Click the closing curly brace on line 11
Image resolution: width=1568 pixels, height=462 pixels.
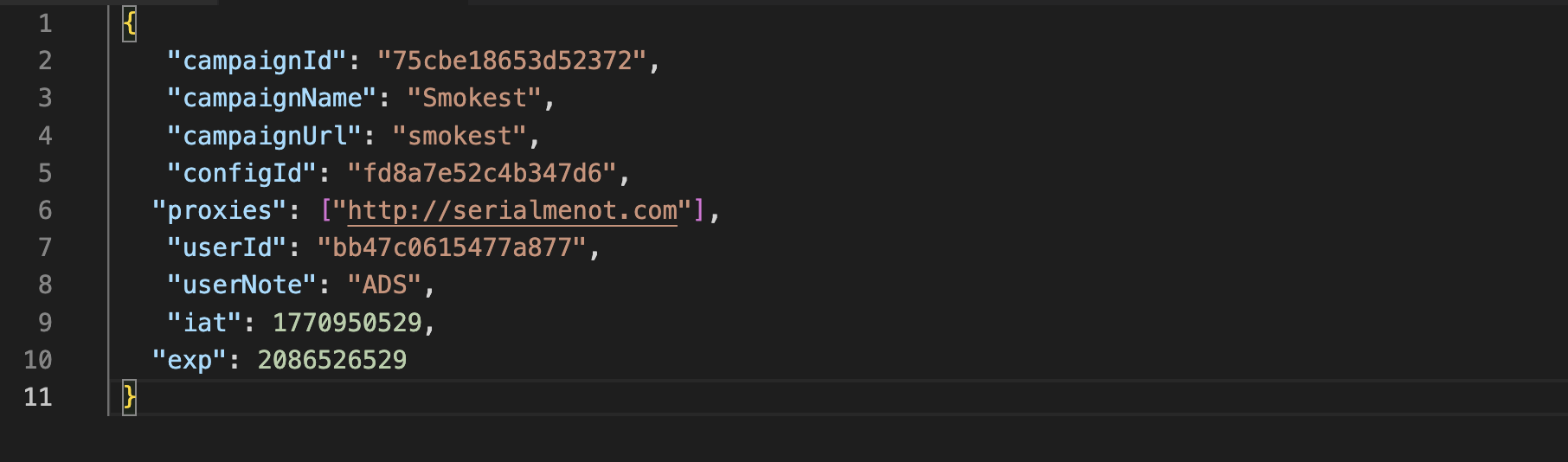(130, 397)
